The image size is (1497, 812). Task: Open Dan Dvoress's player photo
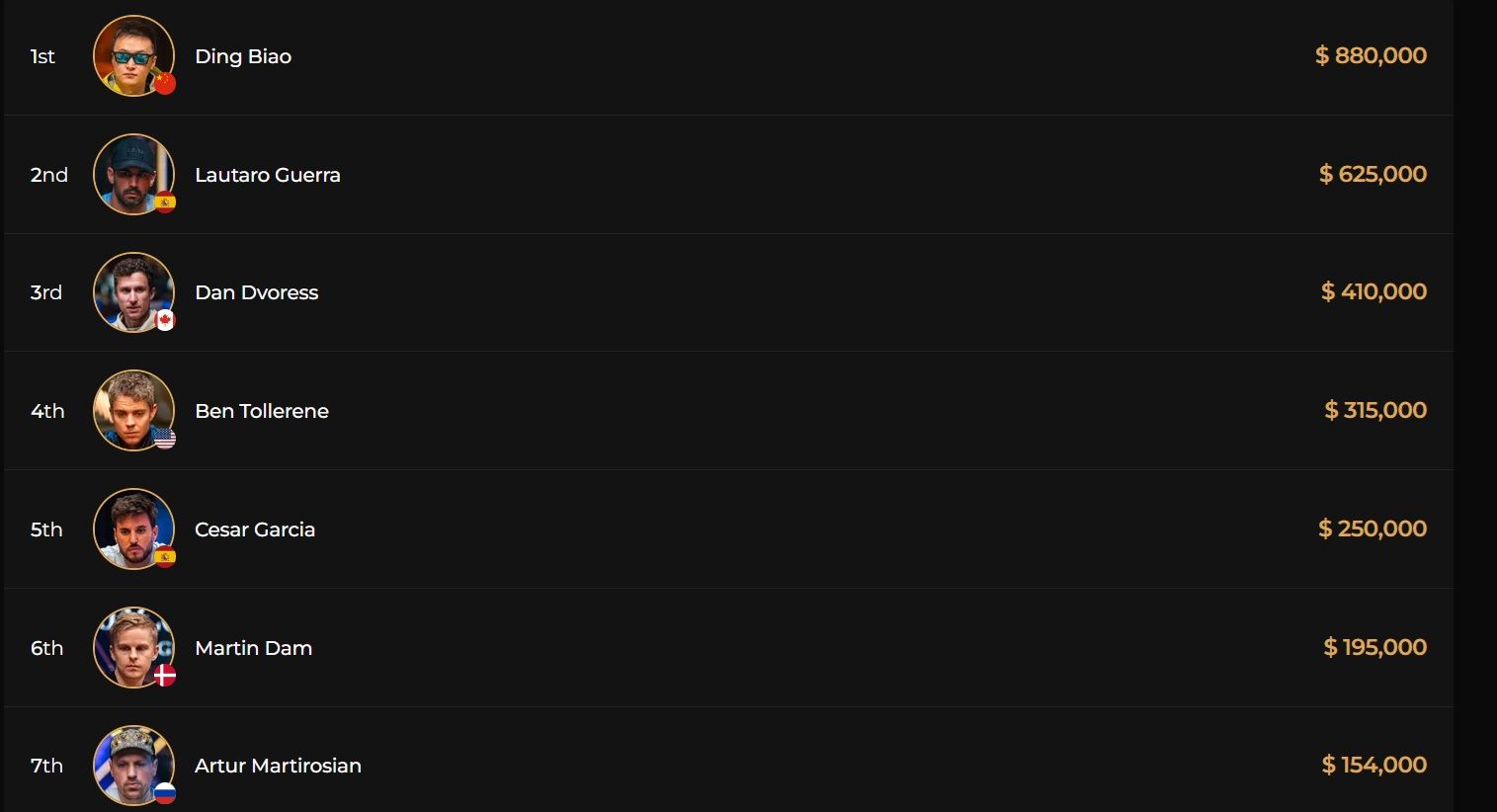click(132, 291)
